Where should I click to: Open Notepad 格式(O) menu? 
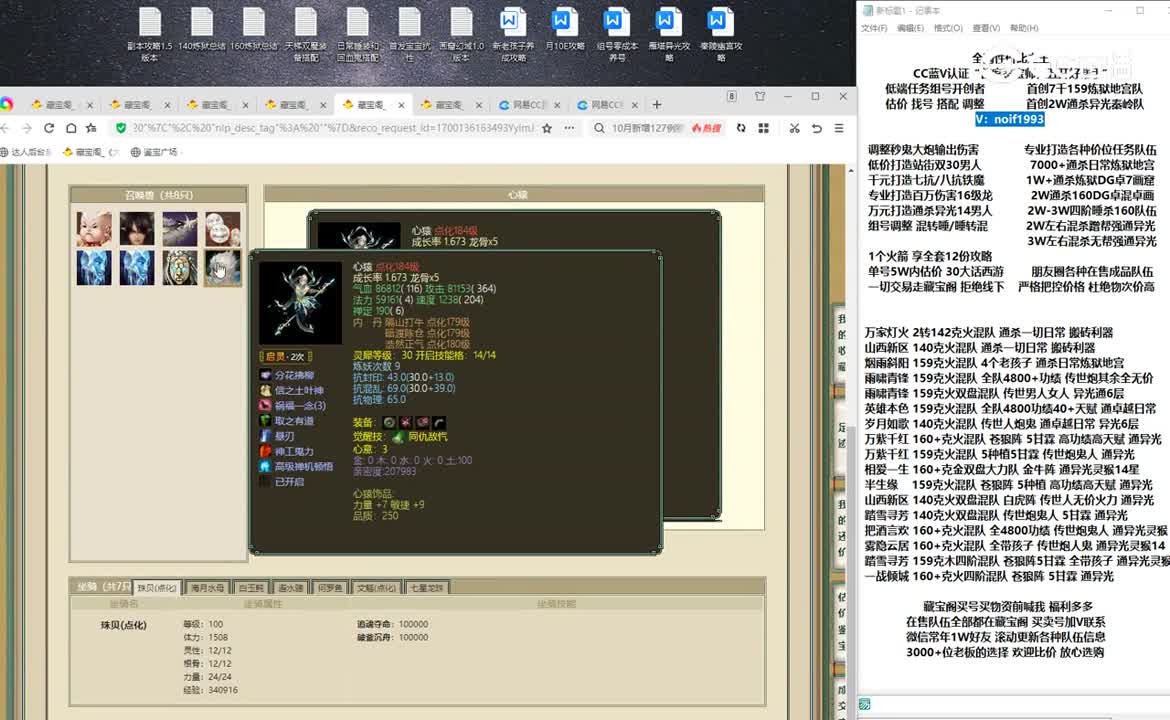click(x=948, y=28)
